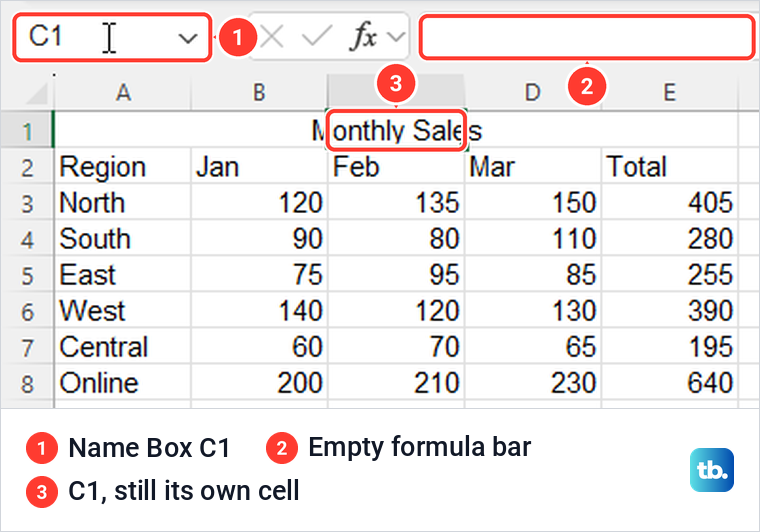
Task: Click the Region header cell
Action: click(123, 166)
